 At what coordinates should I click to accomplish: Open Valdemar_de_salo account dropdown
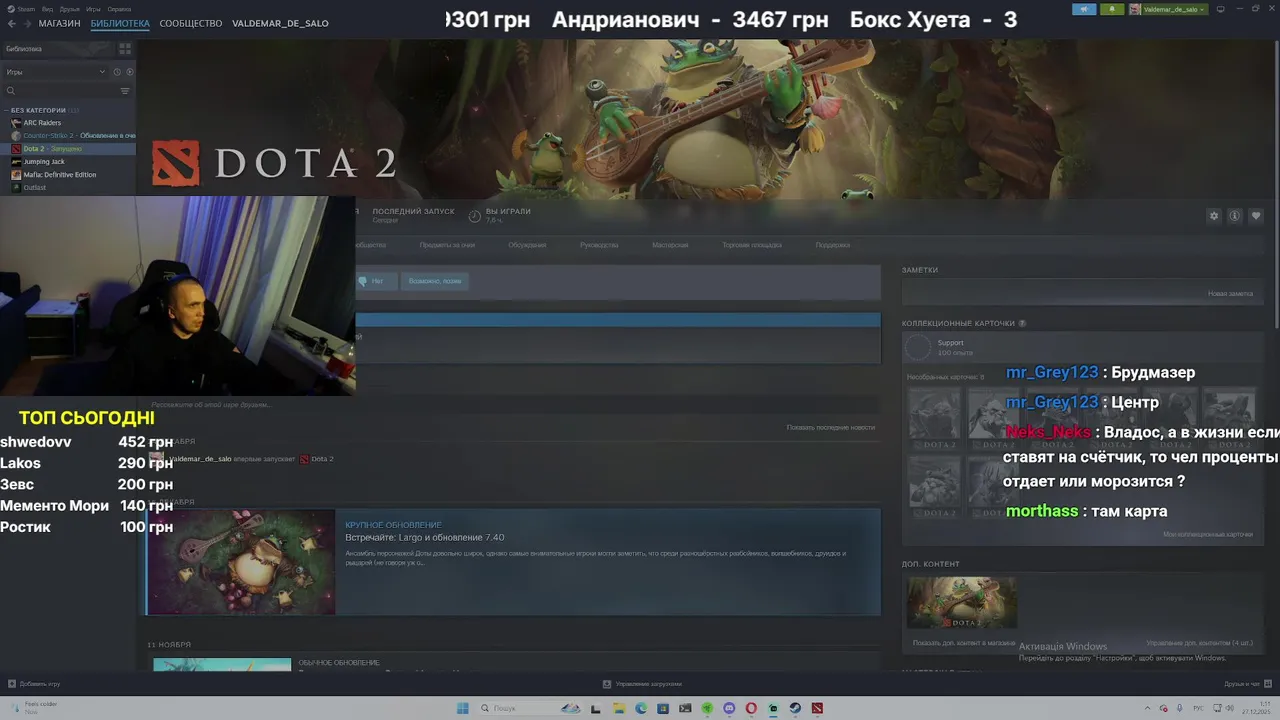[1168, 9]
